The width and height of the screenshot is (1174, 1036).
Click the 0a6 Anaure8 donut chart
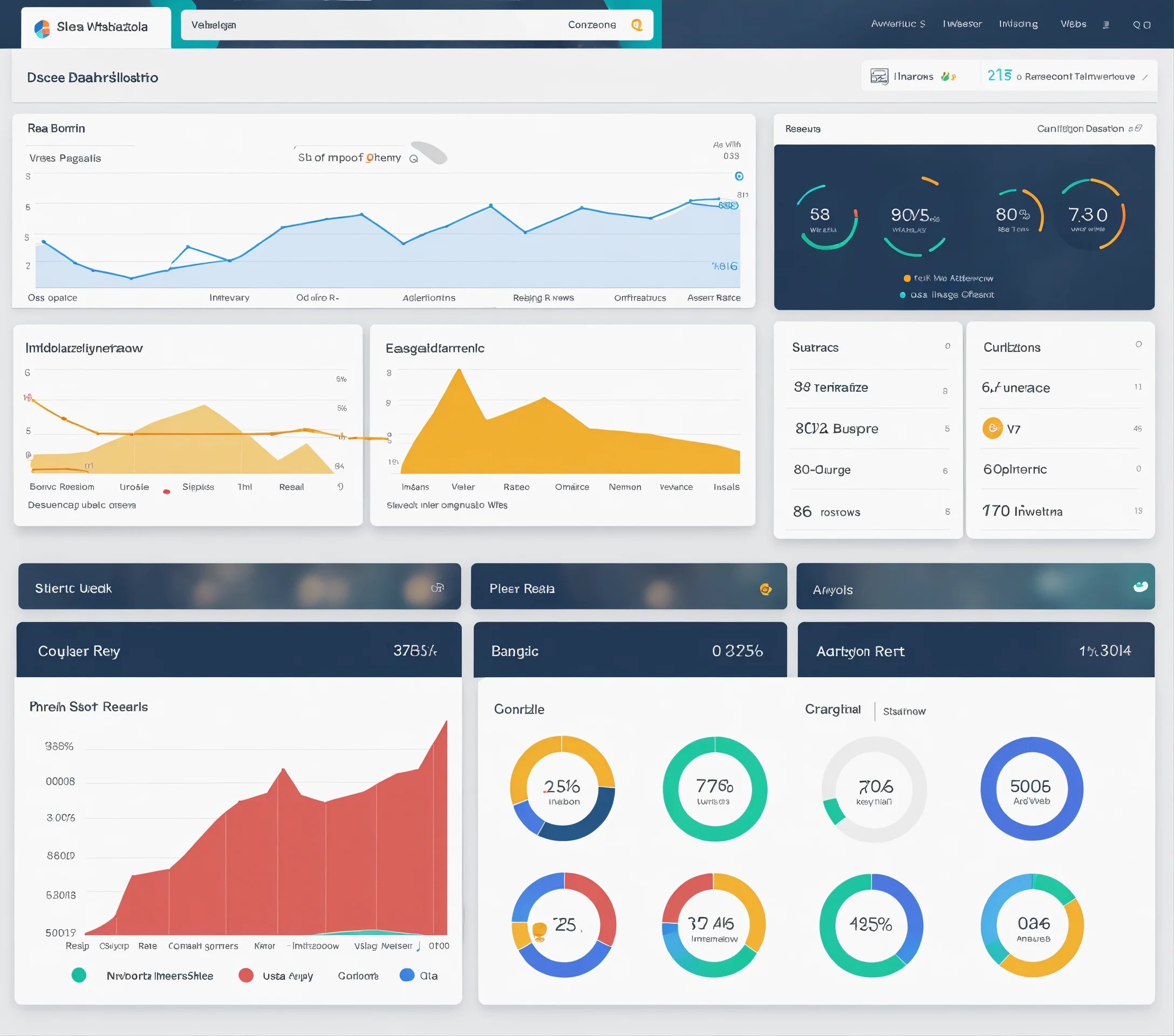pos(1032,925)
